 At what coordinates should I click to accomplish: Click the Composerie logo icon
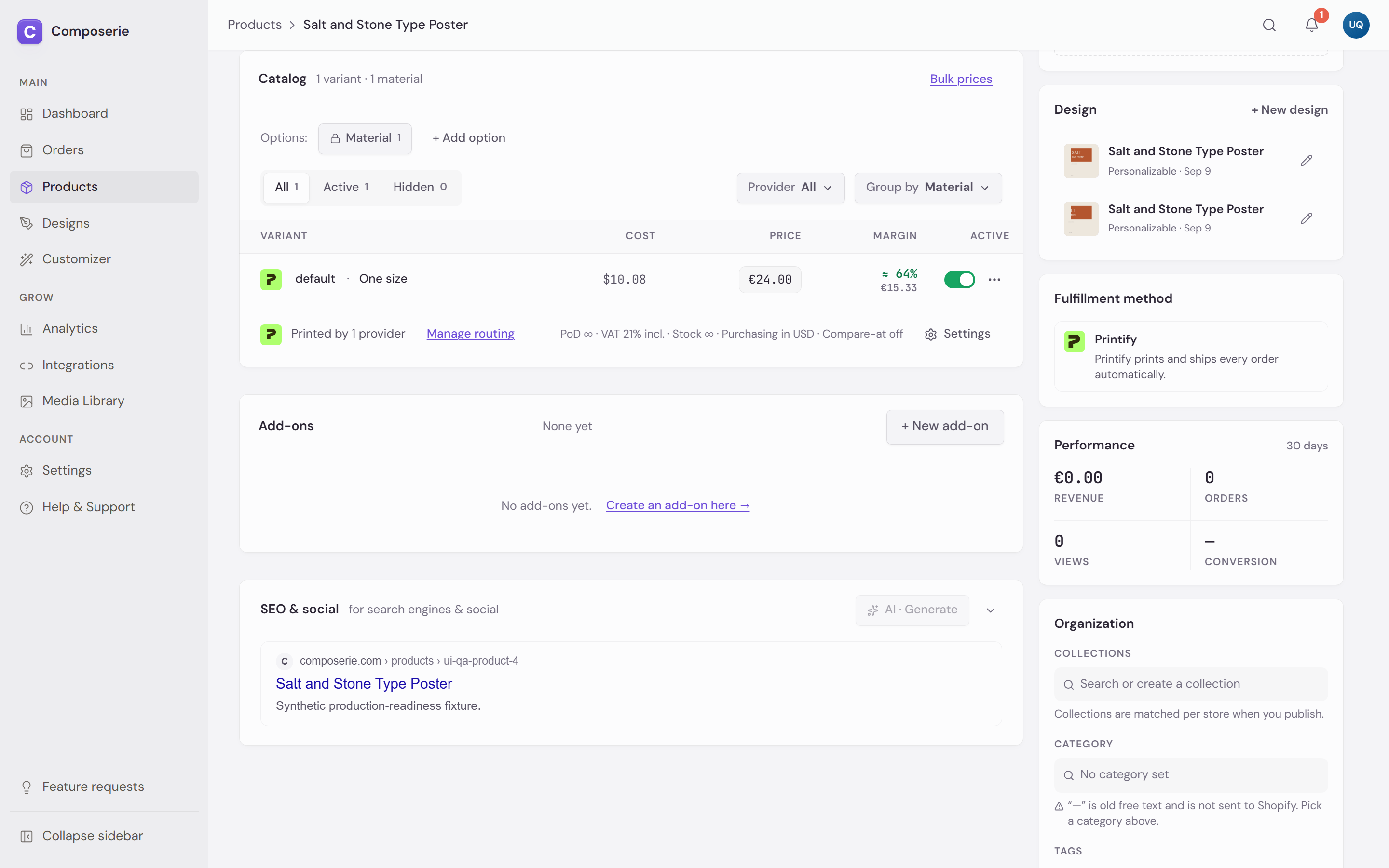30,31
